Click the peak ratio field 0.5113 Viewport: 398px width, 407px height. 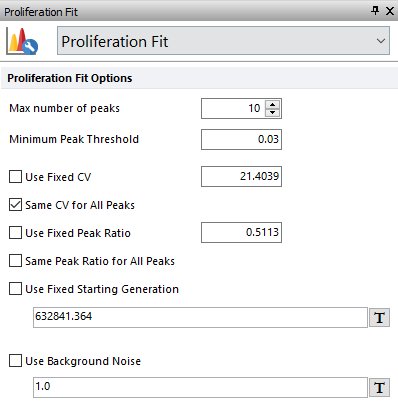[x=241, y=232]
